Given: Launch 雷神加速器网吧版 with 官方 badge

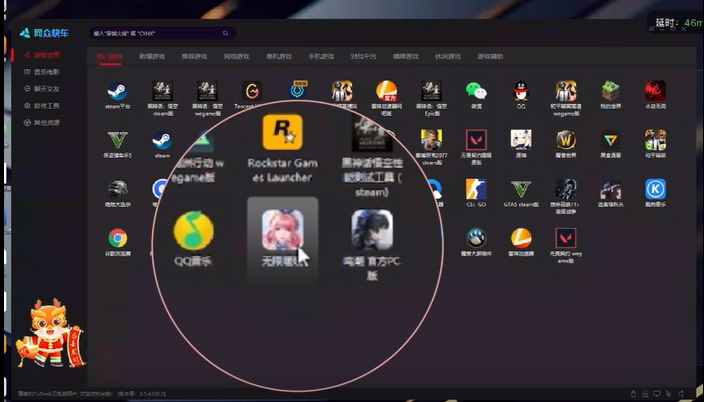Looking at the screenshot, I should (x=387, y=91).
